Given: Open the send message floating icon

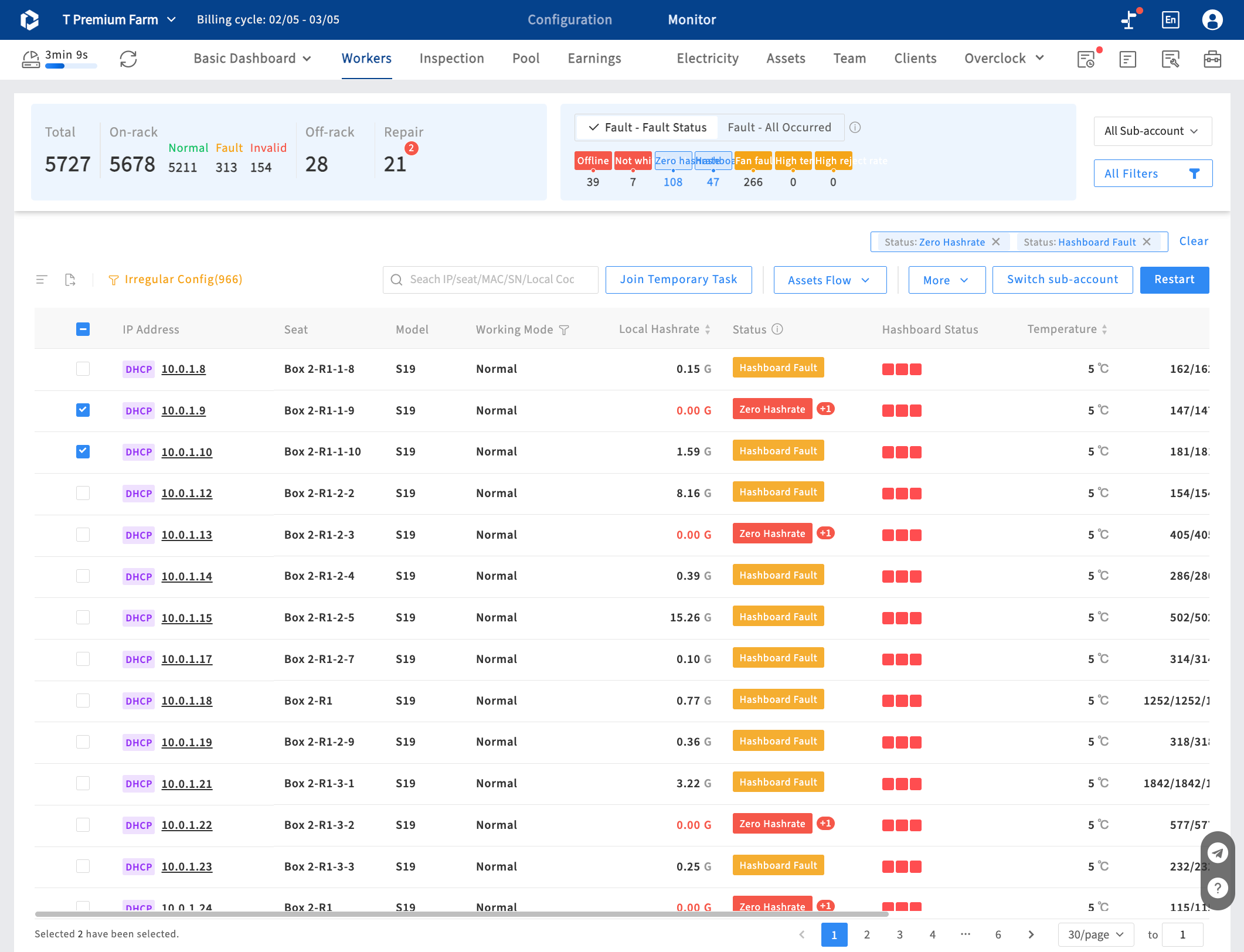Looking at the screenshot, I should pos(1218,852).
